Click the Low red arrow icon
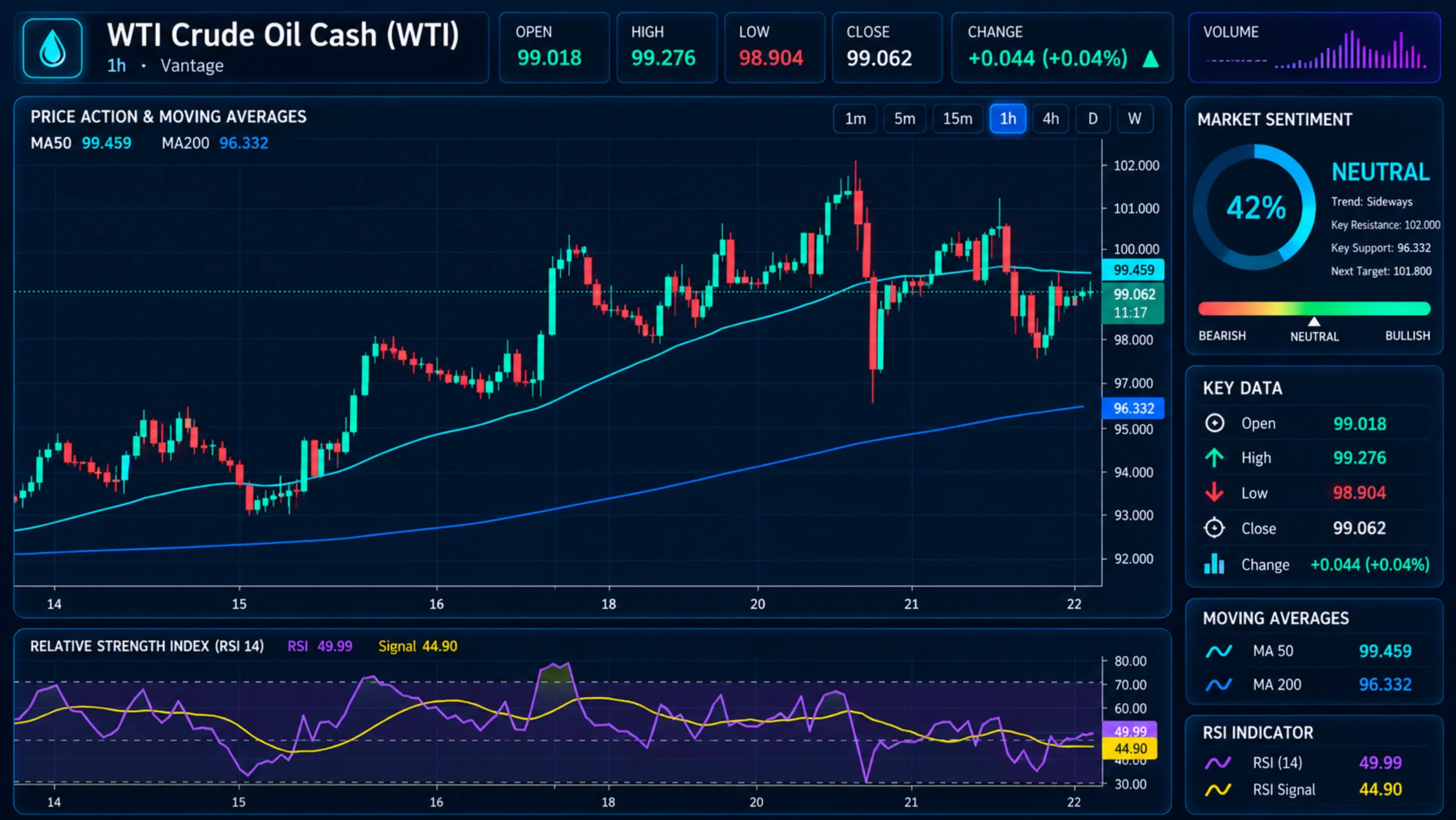Image resolution: width=1456 pixels, height=820 pixels. 1214,492
